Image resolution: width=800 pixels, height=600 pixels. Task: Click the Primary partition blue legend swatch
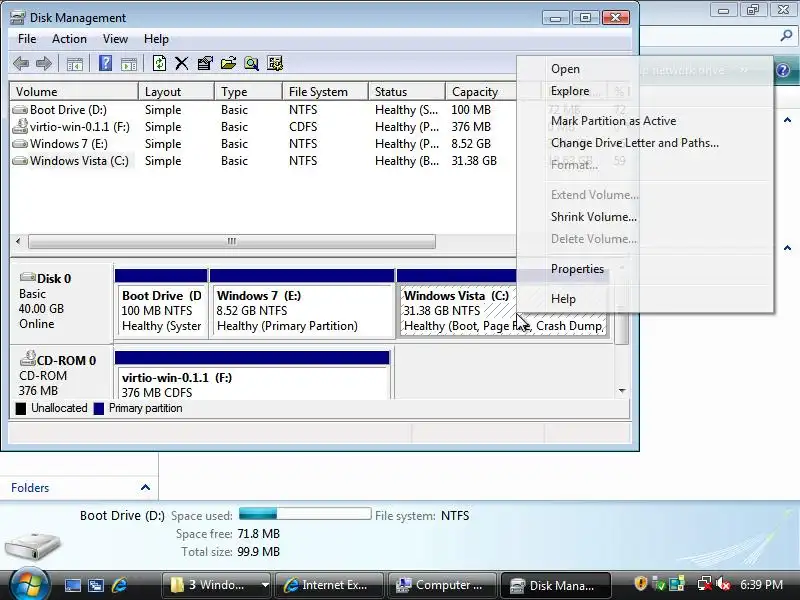99,409
